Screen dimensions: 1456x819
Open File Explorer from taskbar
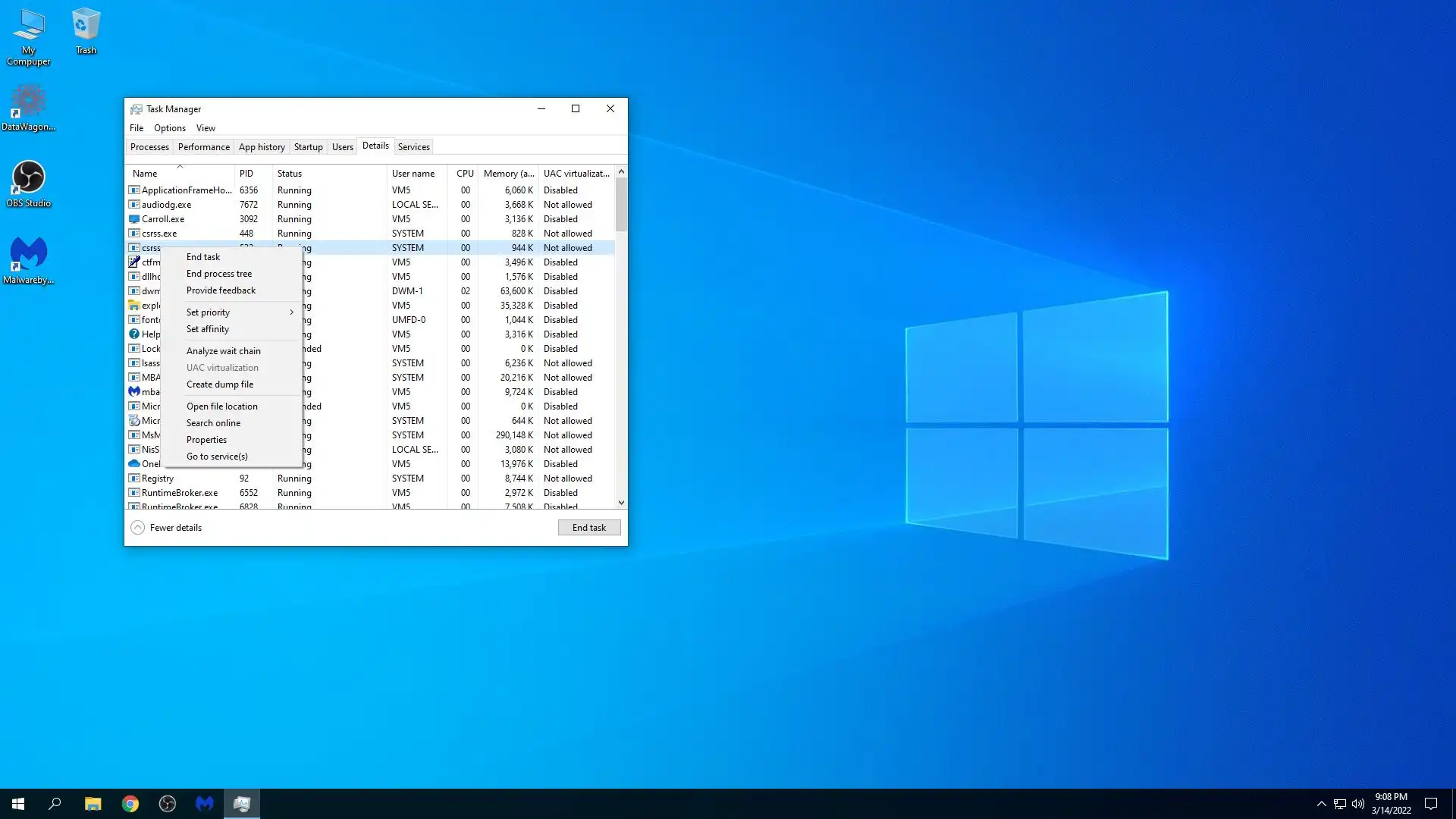click(93, 804)
